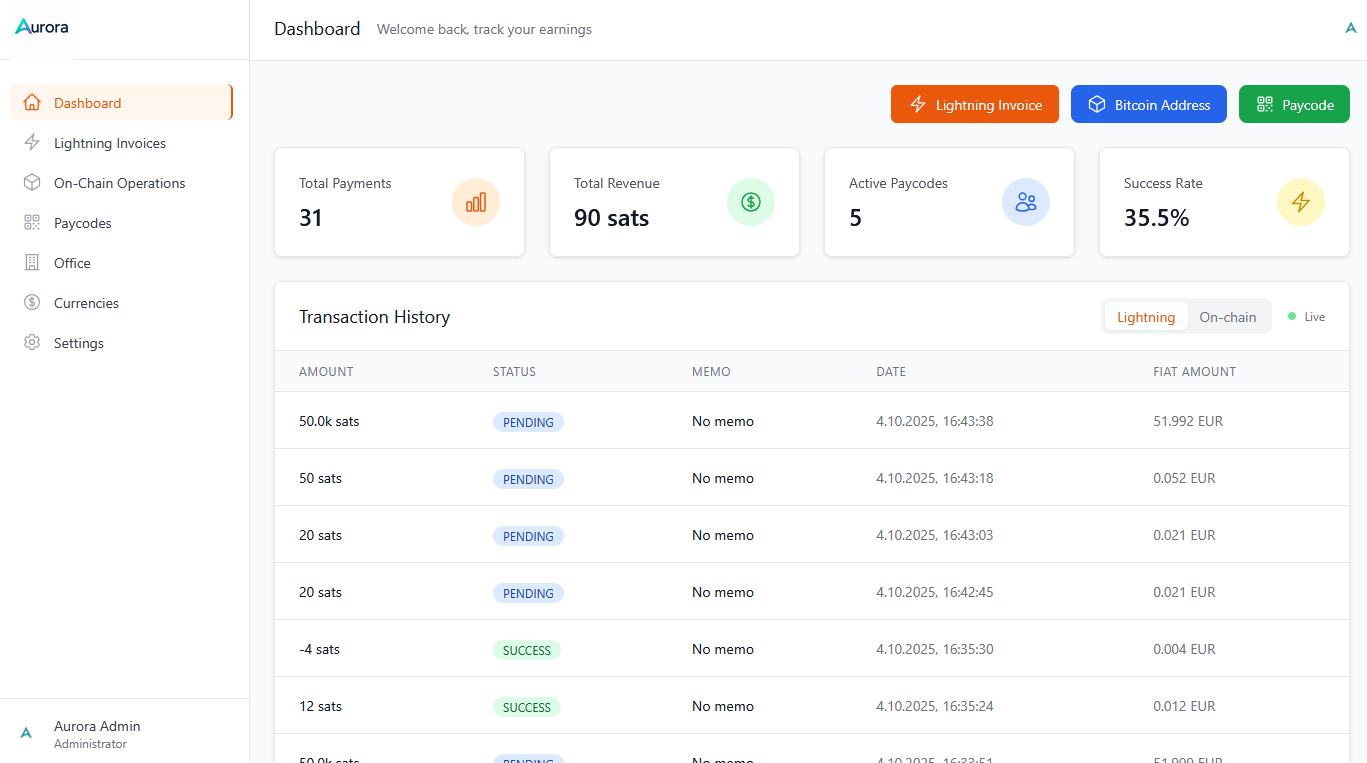Viewport: 1367px width, 763px height.
Task: Open the Paycodes sidebar icon
Action: pyautogui.click(x=30, y=222)
